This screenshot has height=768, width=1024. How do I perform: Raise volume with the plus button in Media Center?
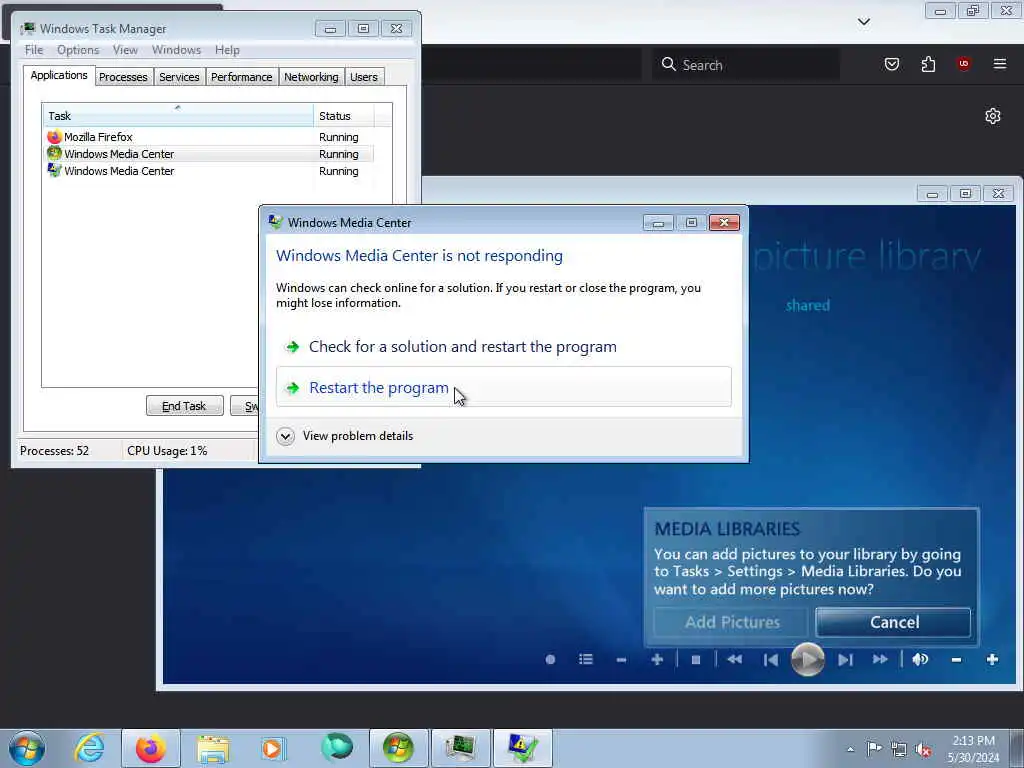click(992, 660)
